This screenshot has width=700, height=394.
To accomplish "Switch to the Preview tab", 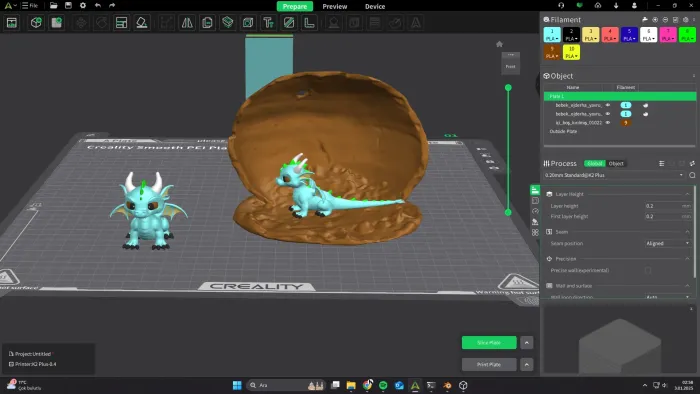I will [335, 6].
